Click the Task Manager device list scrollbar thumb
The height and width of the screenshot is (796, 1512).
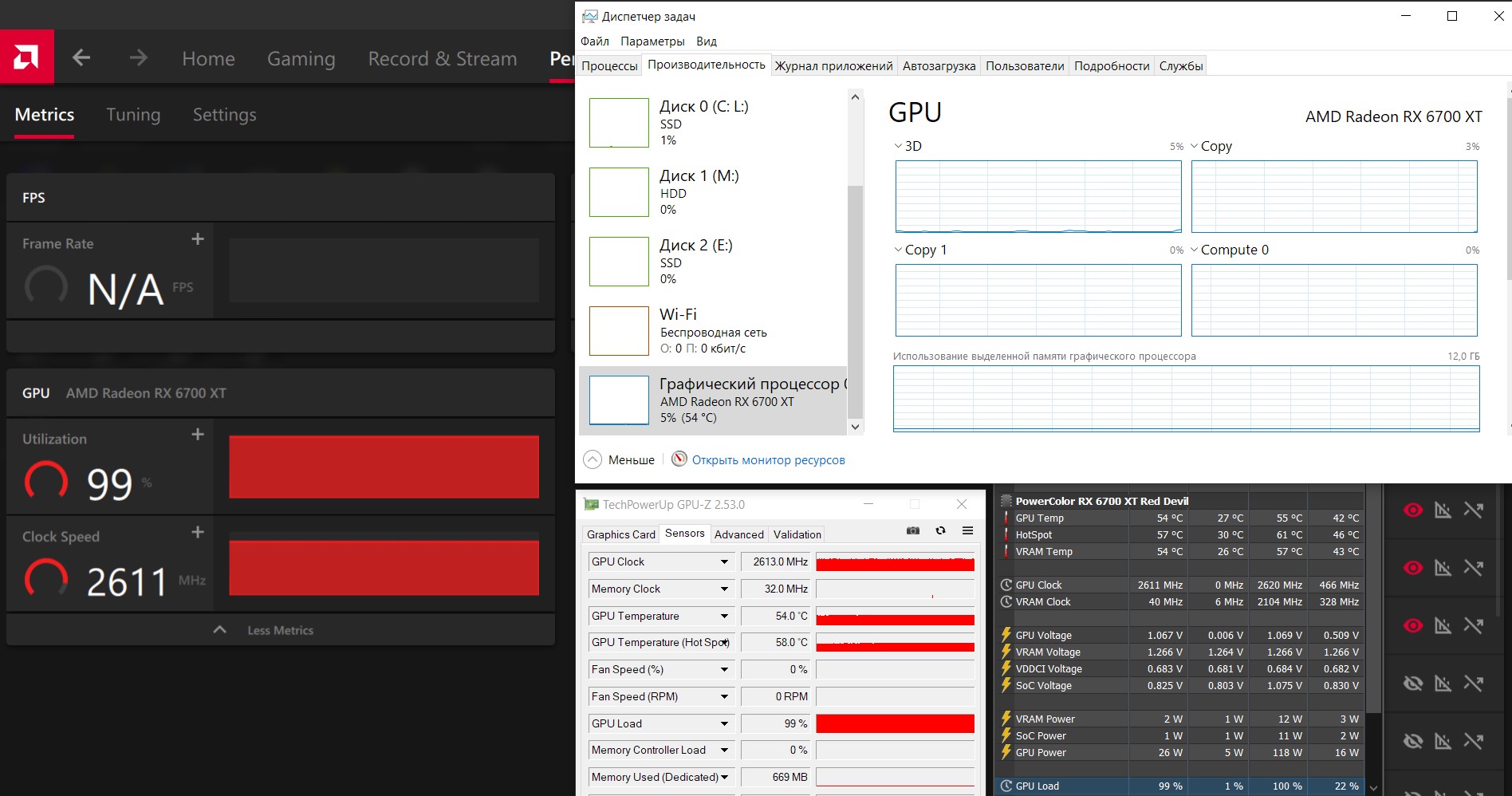pos(855,301)
